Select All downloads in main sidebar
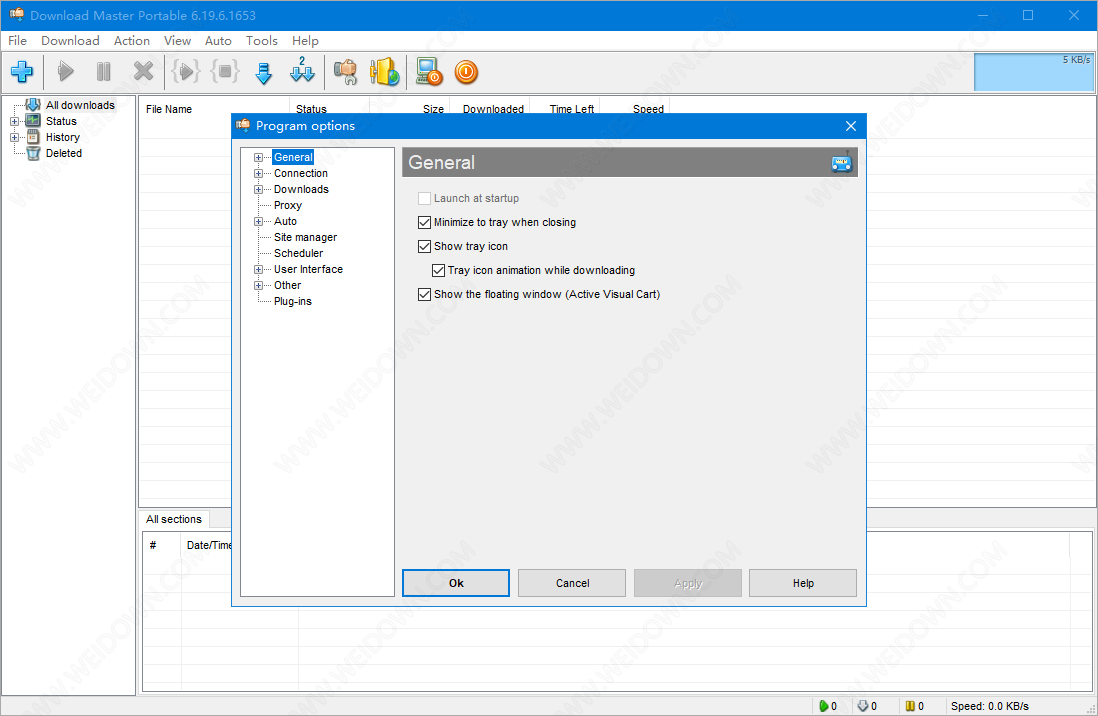This screenshot has height=716, width=1098. click(x=81, y=105)
